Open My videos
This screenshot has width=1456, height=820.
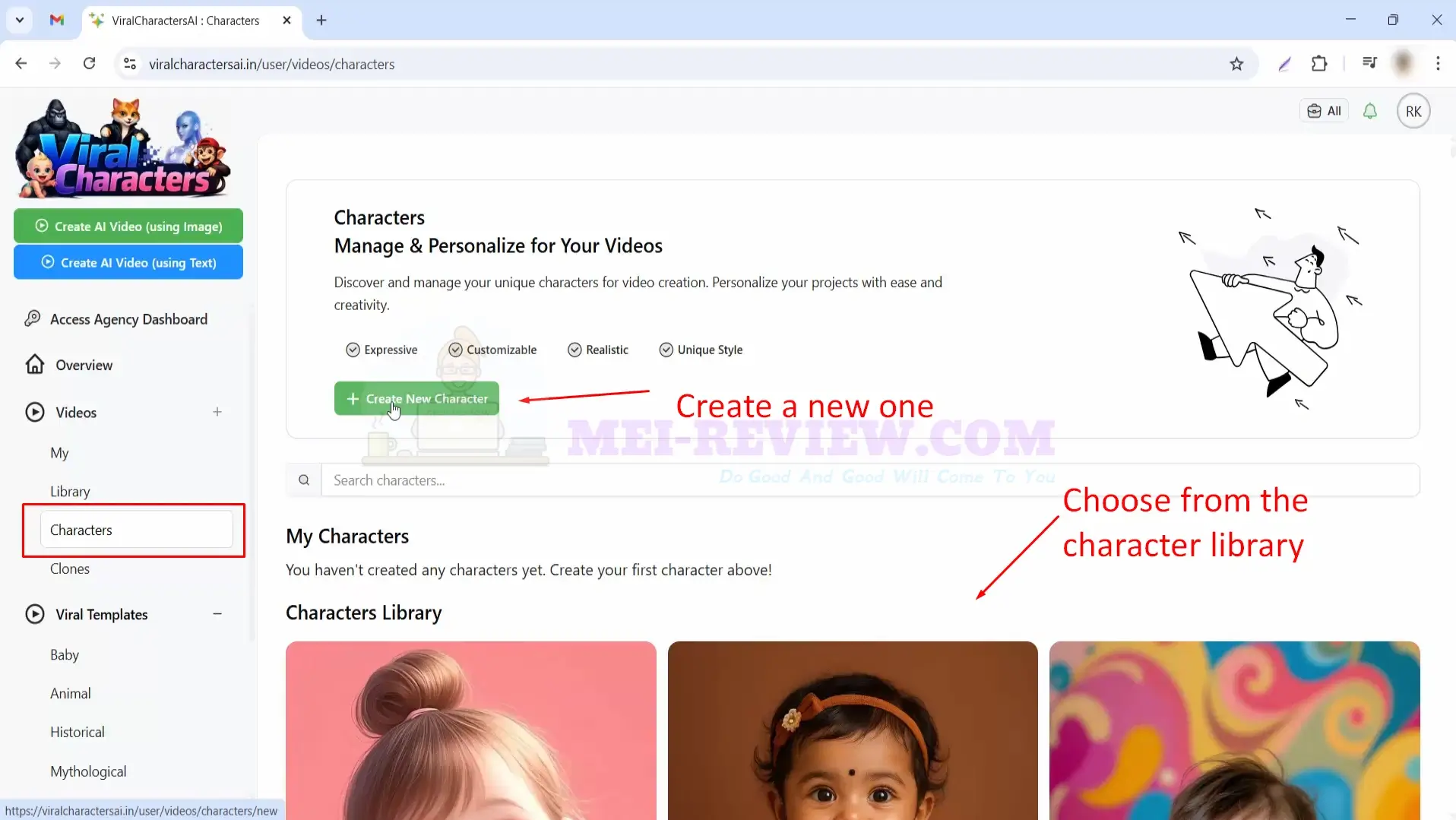coord(59,453)
